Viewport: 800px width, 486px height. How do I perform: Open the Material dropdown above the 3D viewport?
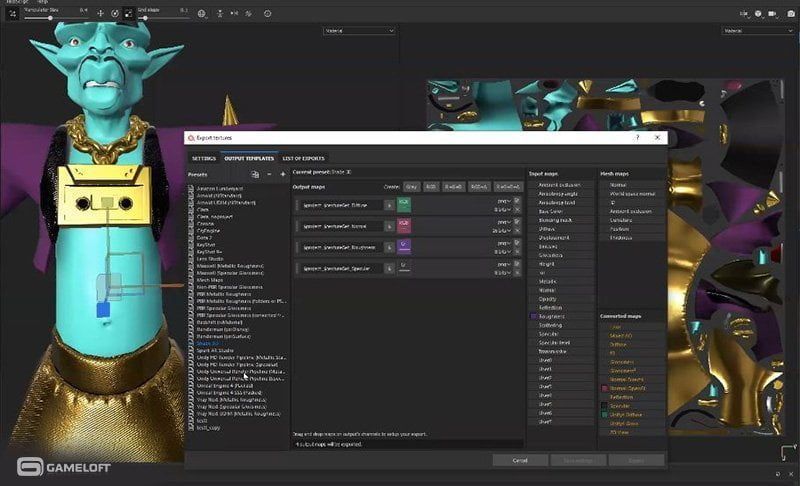359,31
